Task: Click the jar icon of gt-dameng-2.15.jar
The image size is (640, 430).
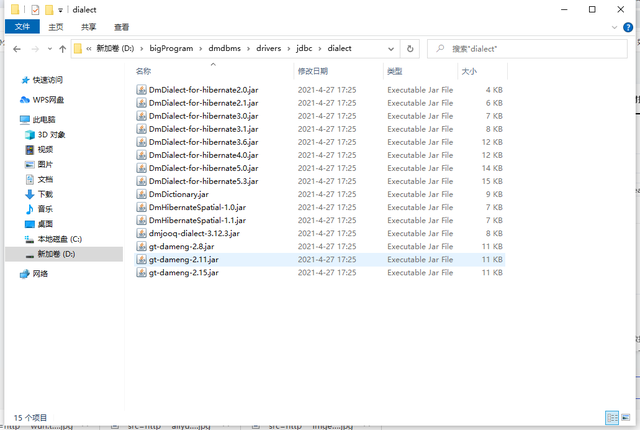Action: (x=141, y=273)
